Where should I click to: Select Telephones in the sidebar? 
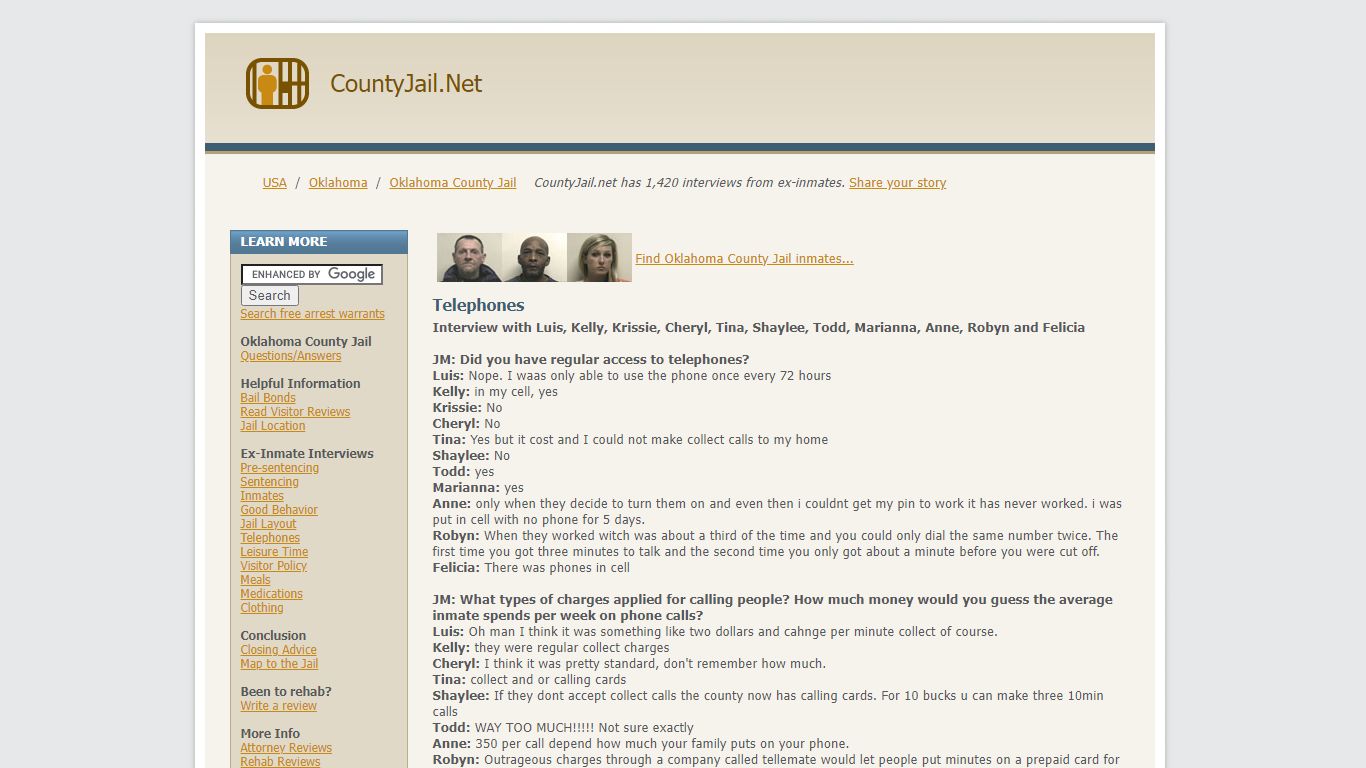[x=270, y=538]
